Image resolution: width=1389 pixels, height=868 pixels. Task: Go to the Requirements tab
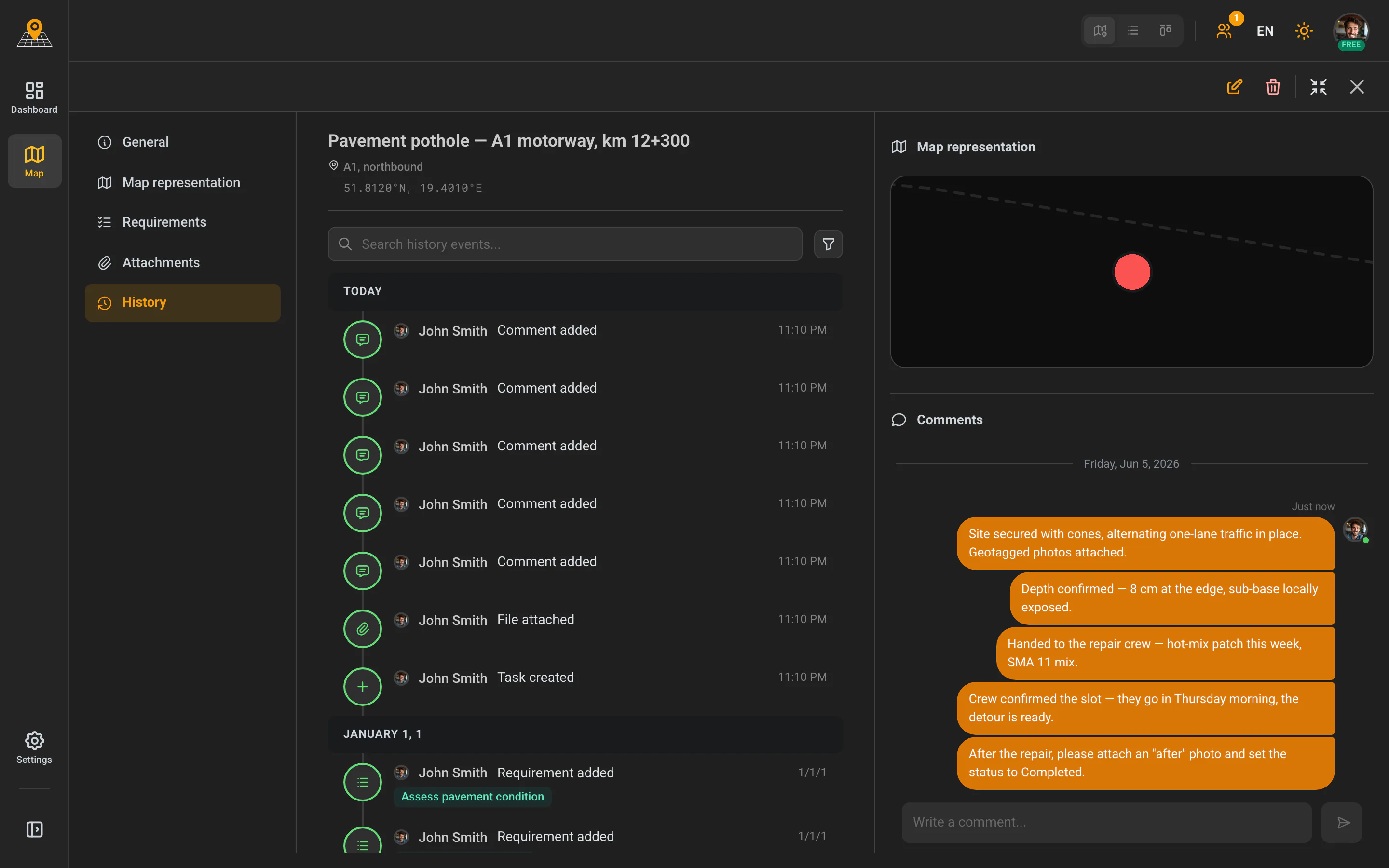182,222
